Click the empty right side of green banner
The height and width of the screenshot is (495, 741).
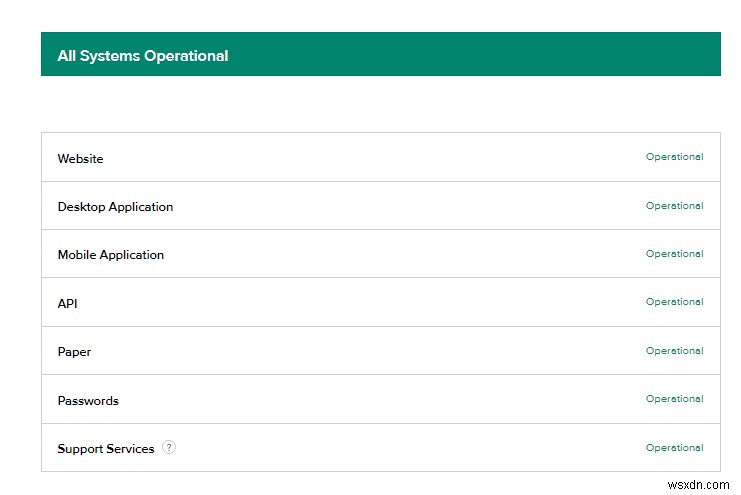550,55
